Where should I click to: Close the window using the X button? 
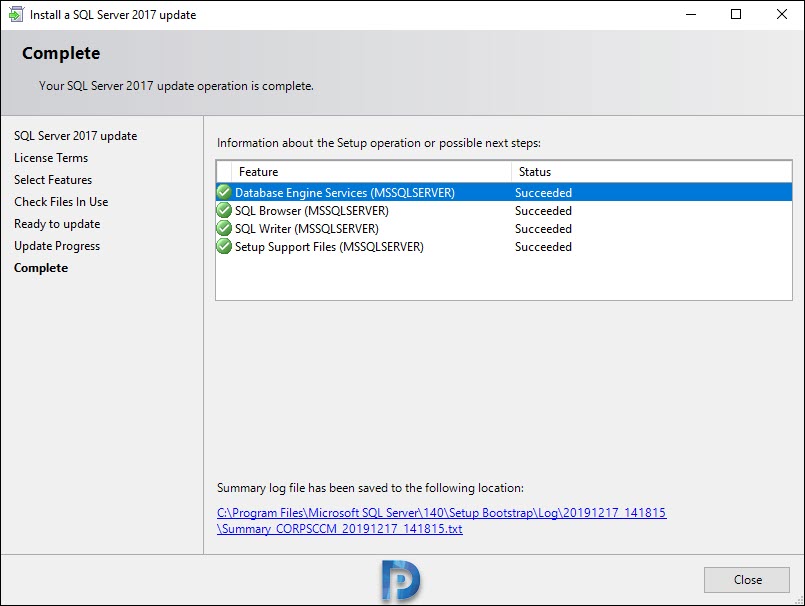(781, 14)
